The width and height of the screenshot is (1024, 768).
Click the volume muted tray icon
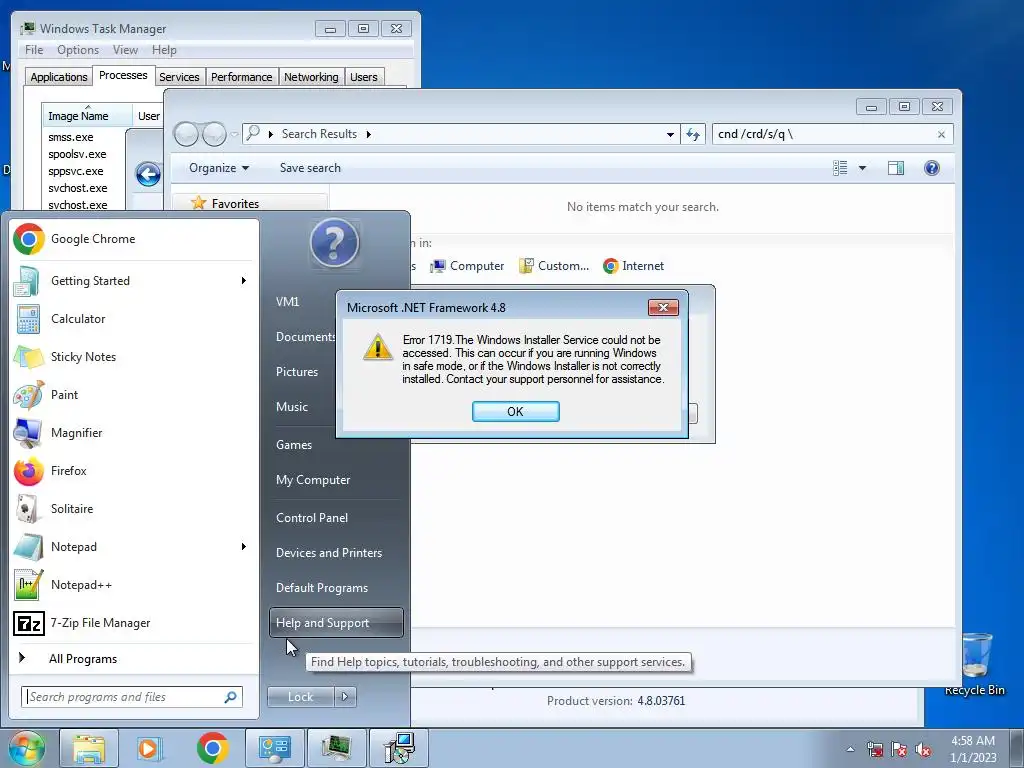pos(923,750)
